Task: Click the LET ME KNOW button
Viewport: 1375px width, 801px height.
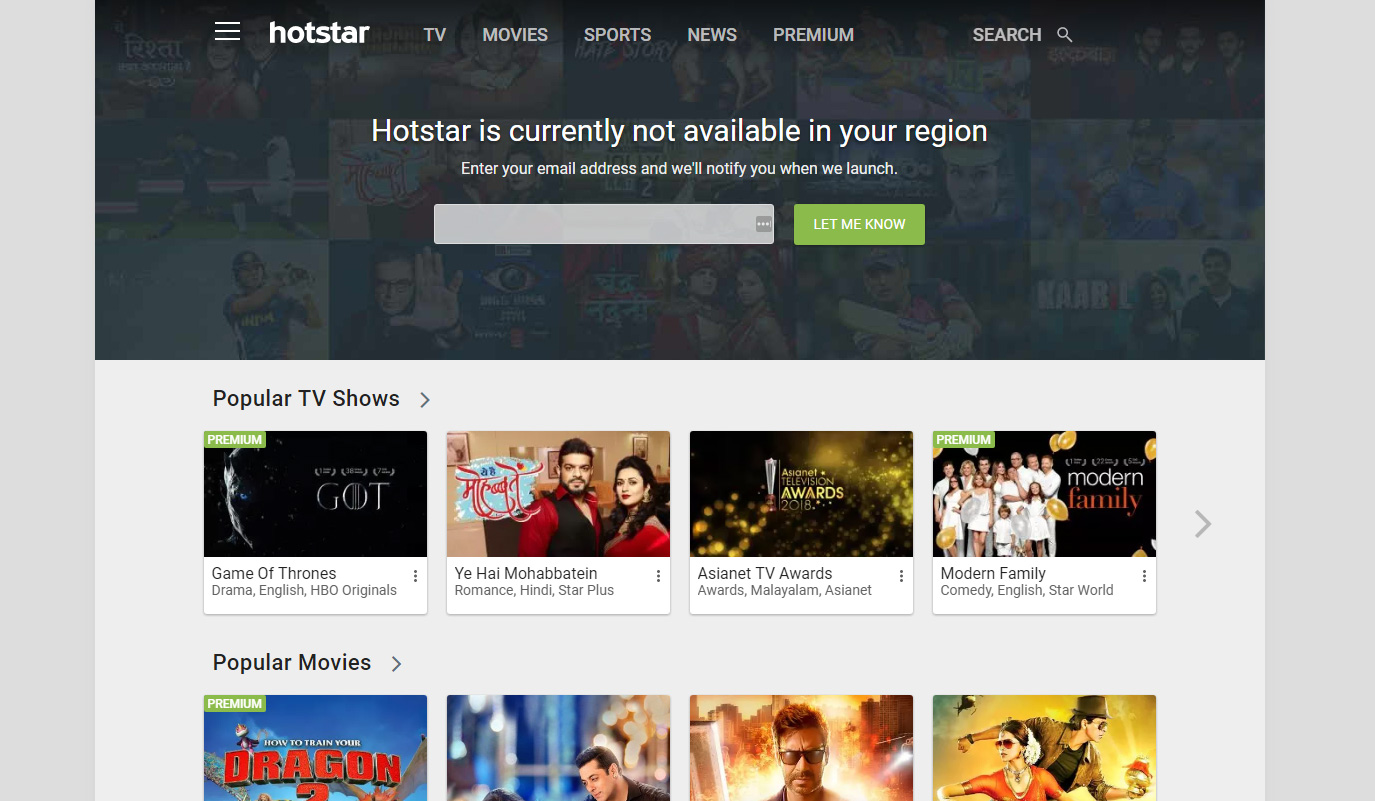Action: (x=859, y=224)
